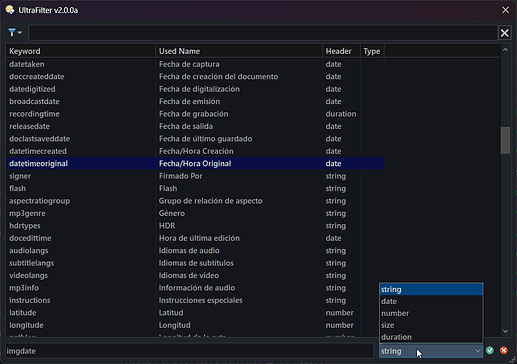This screenshot has width=517, height=364.
Task: Select the subtitlelangs row
Action: click(x=195, y=263)
